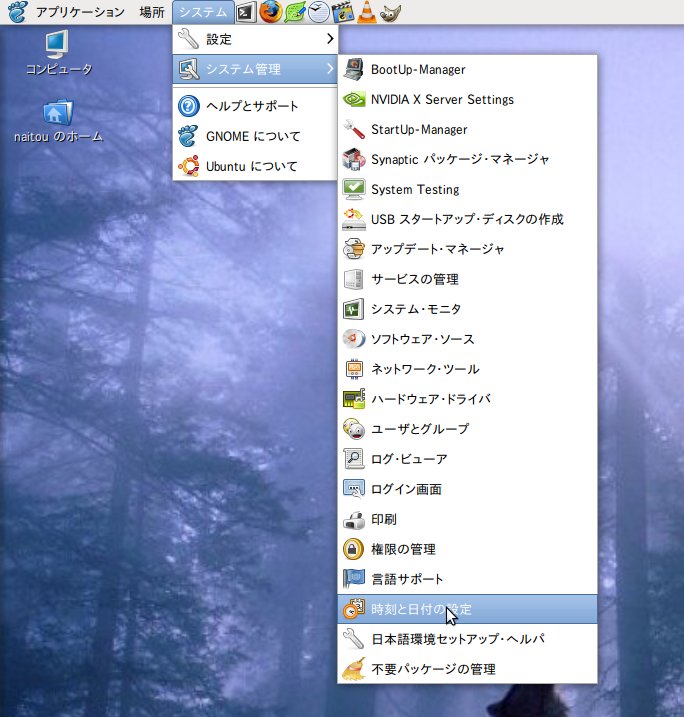Click the アップデート・マネージャ icon
684x717 pixels.
pos(354,249)
